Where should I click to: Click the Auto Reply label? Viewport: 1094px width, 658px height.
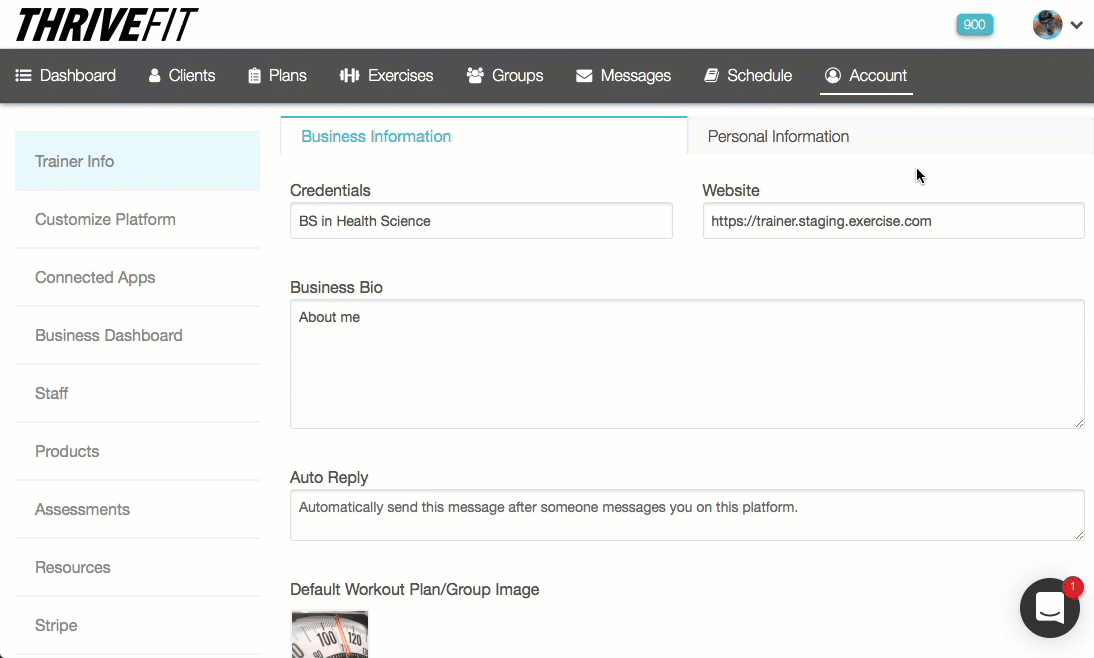click(329, 477)
